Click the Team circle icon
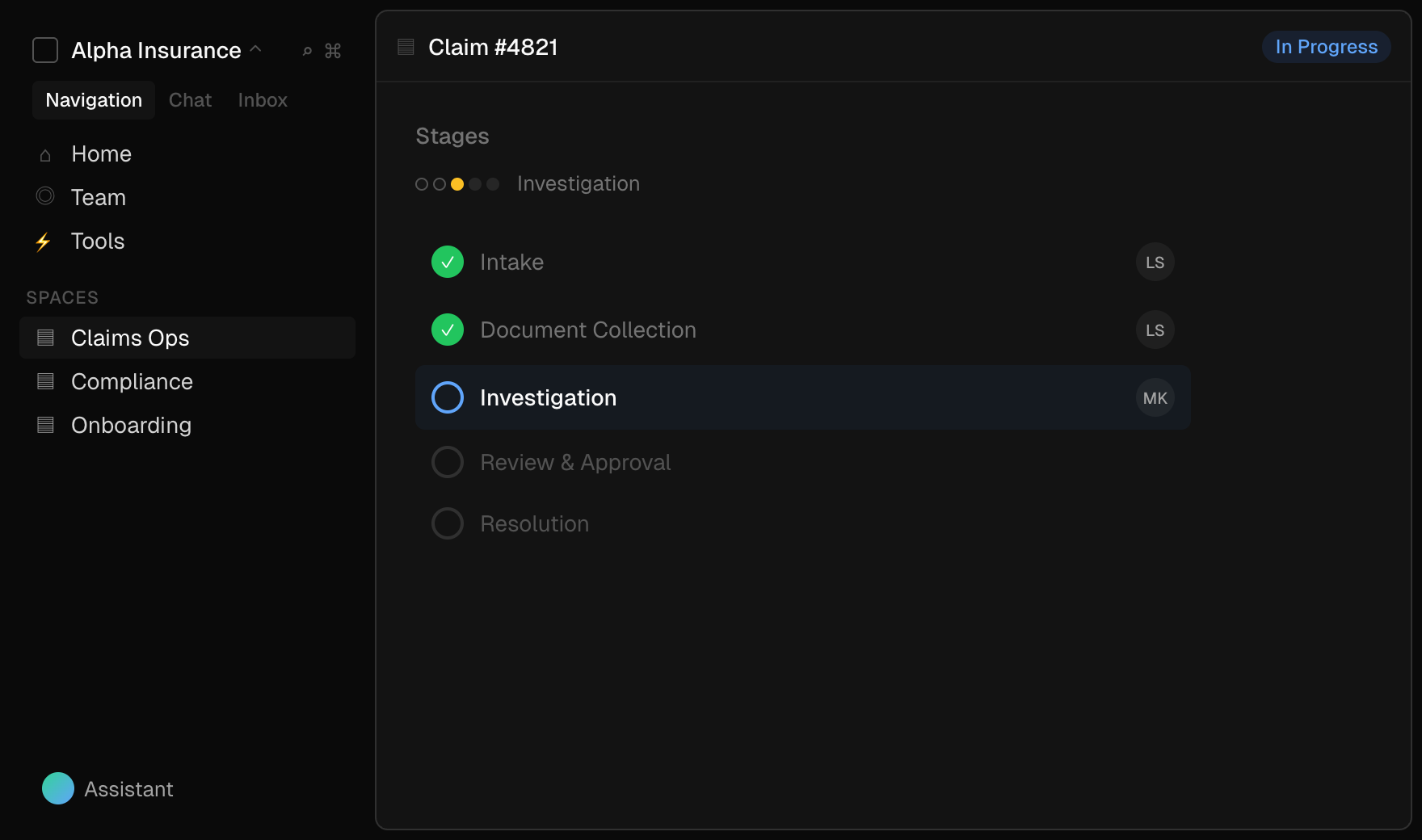Viewport: 1422px width, 840px height. 45,196
